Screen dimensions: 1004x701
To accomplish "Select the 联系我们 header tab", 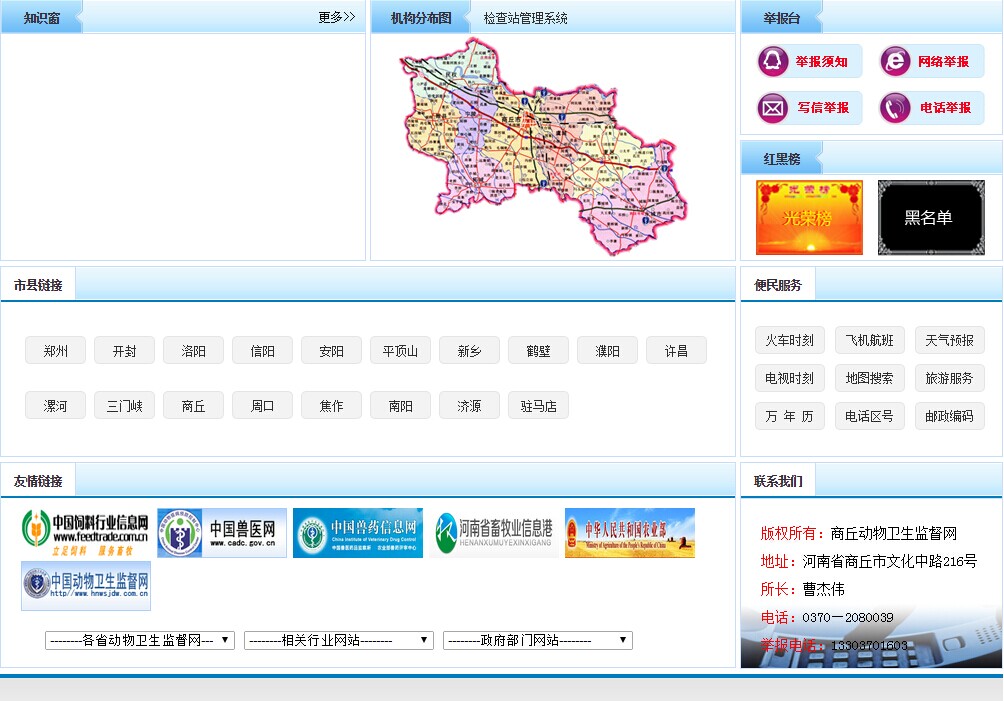I will coord(778,481).
